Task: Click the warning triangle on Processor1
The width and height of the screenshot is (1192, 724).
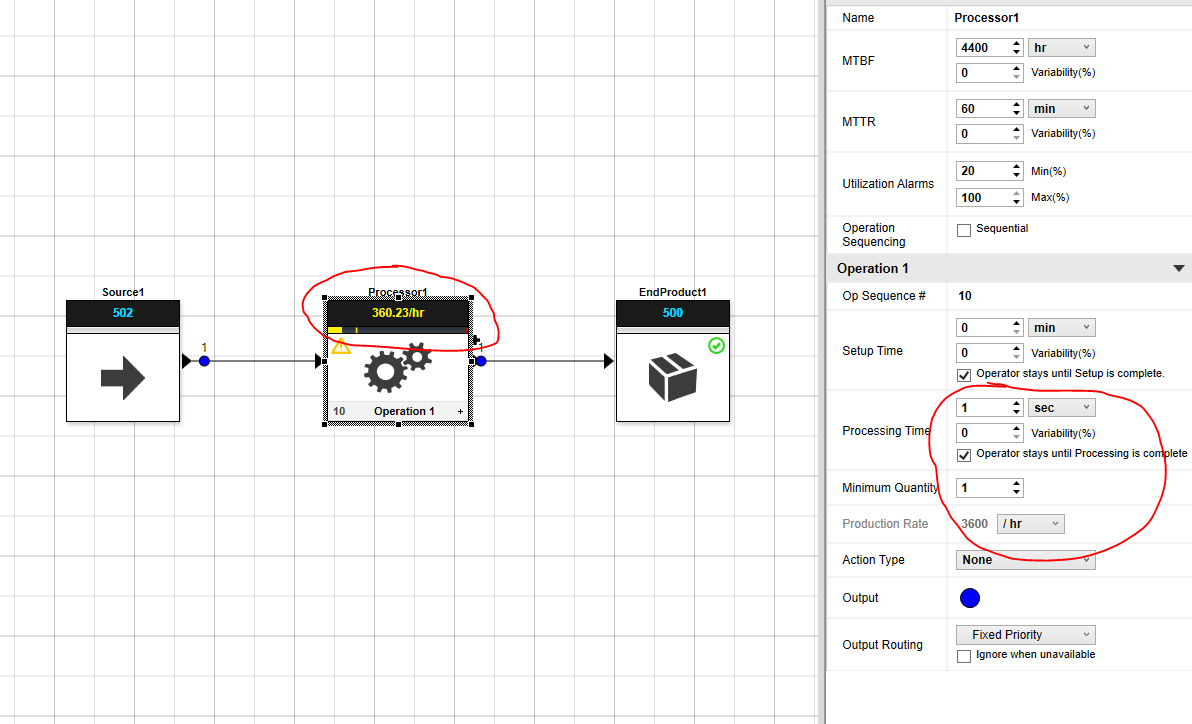Action: pos(340,348)
